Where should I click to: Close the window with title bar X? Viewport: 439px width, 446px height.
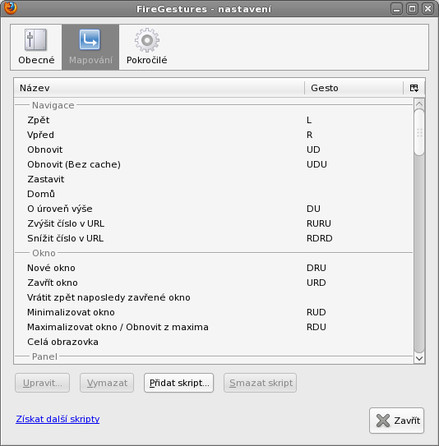428,9
